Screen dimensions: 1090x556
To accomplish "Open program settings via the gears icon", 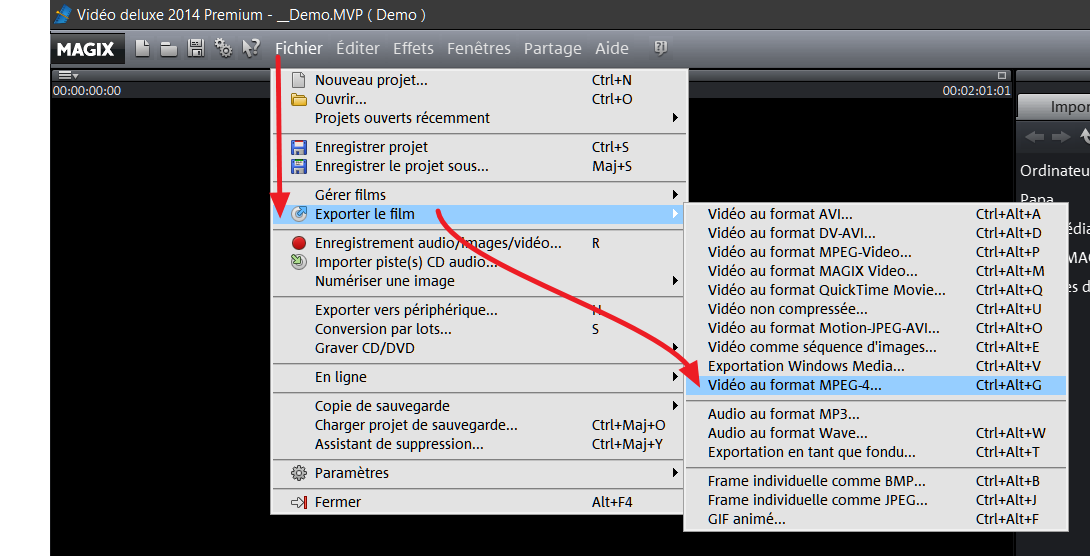I will (223, 48).
